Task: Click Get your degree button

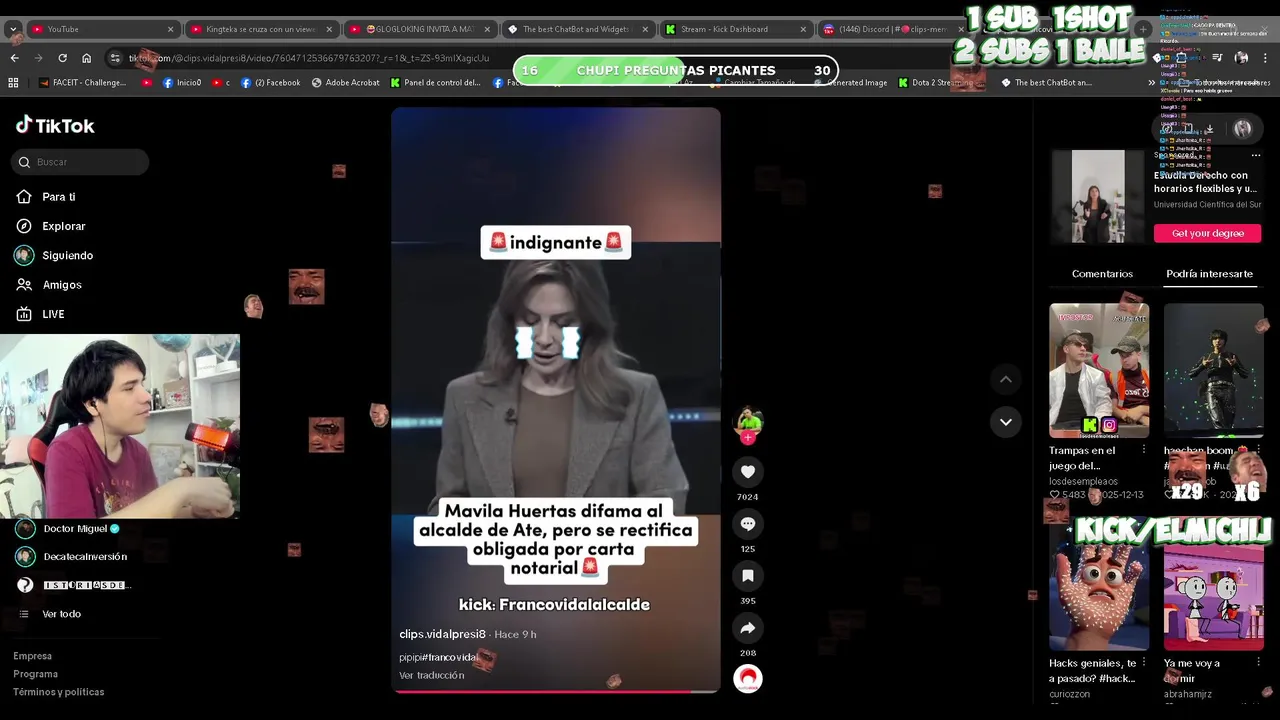Action: (1207, 233)
